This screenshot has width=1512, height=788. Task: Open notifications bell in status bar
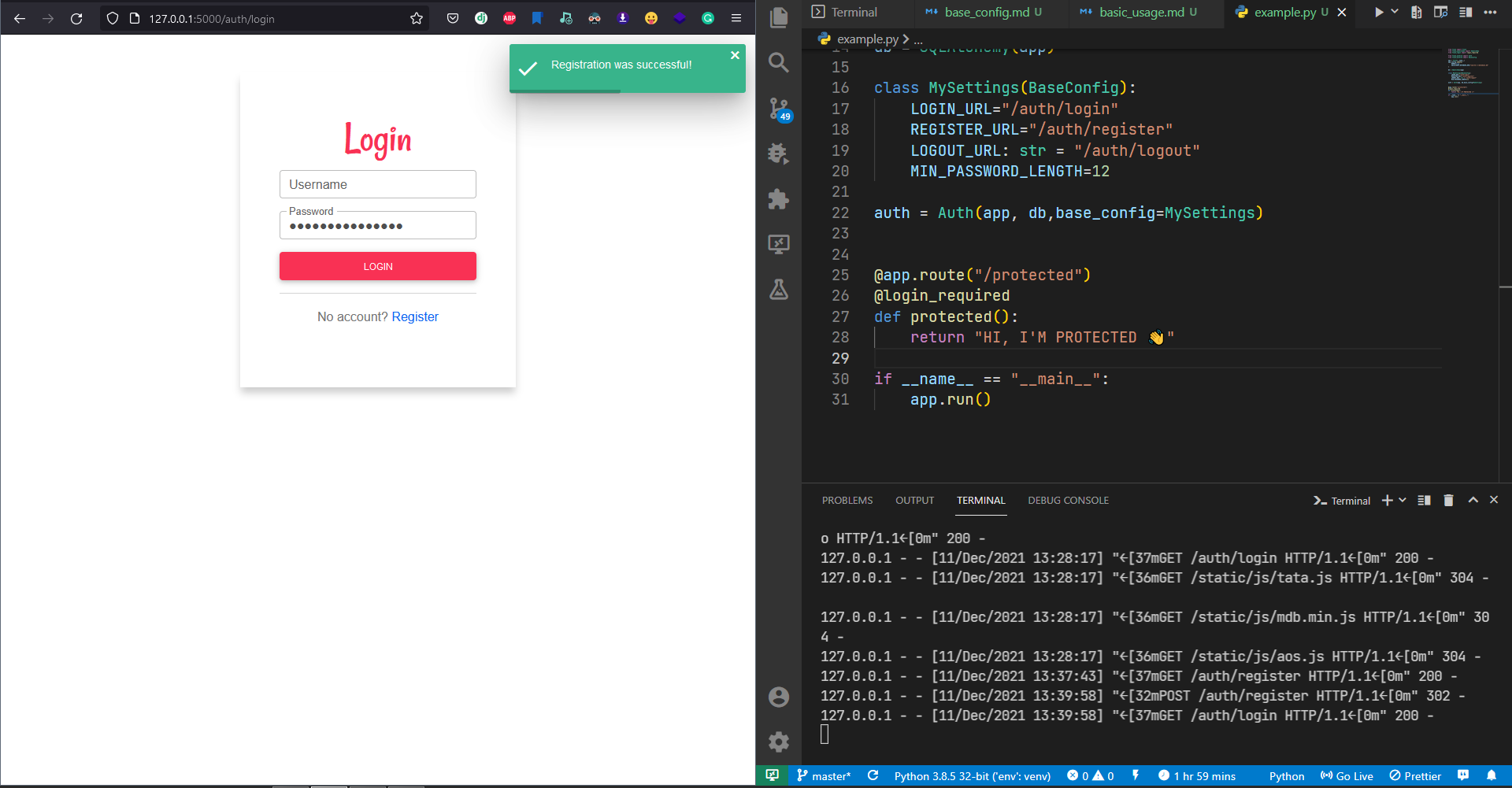pyautogui.click(x=1492, y=775)
